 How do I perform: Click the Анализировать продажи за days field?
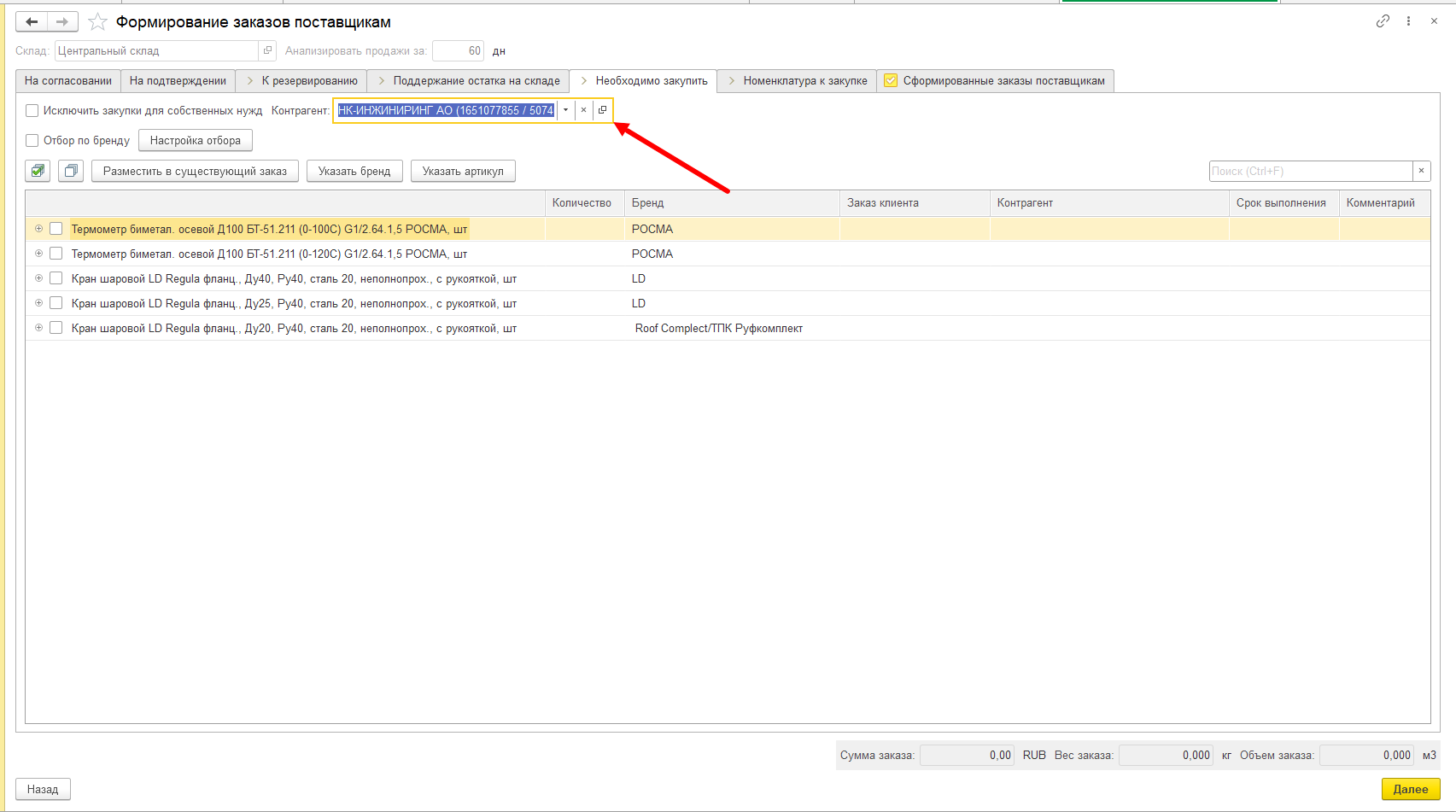tap(458, 50)
